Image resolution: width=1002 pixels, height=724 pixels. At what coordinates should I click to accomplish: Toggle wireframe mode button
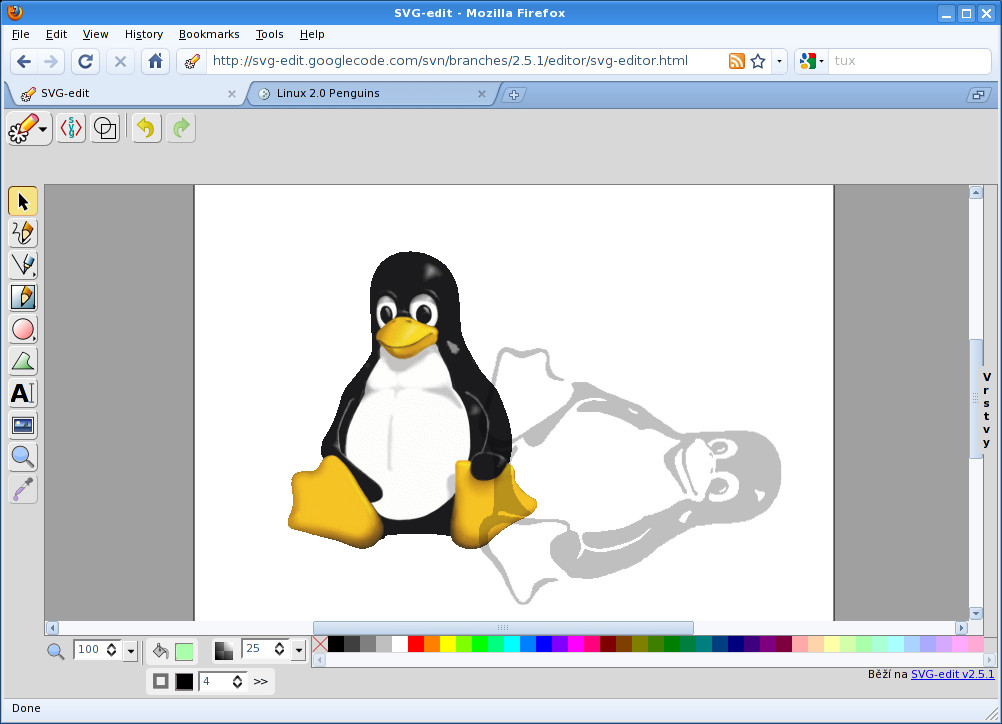click(105, 128)
